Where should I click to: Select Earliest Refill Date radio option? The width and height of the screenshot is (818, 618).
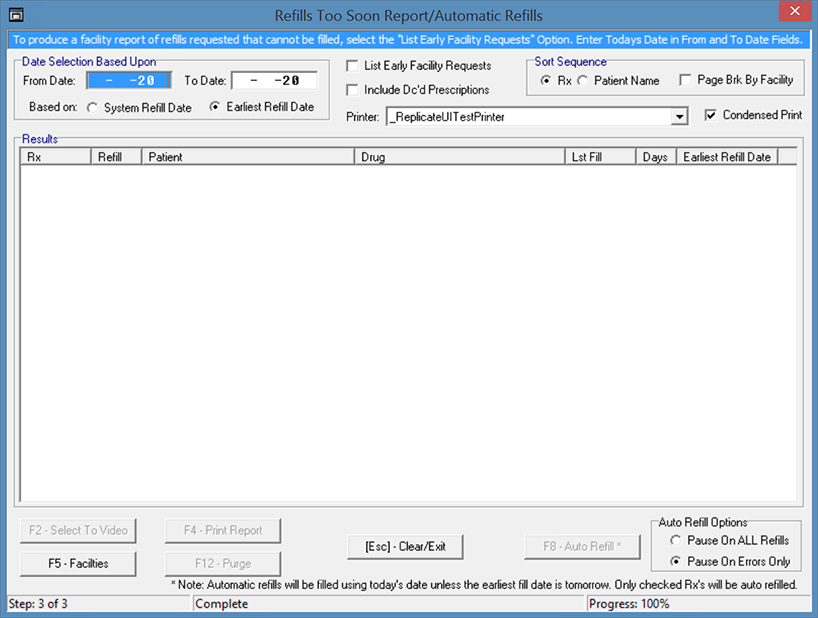click(x=215, y=108)
